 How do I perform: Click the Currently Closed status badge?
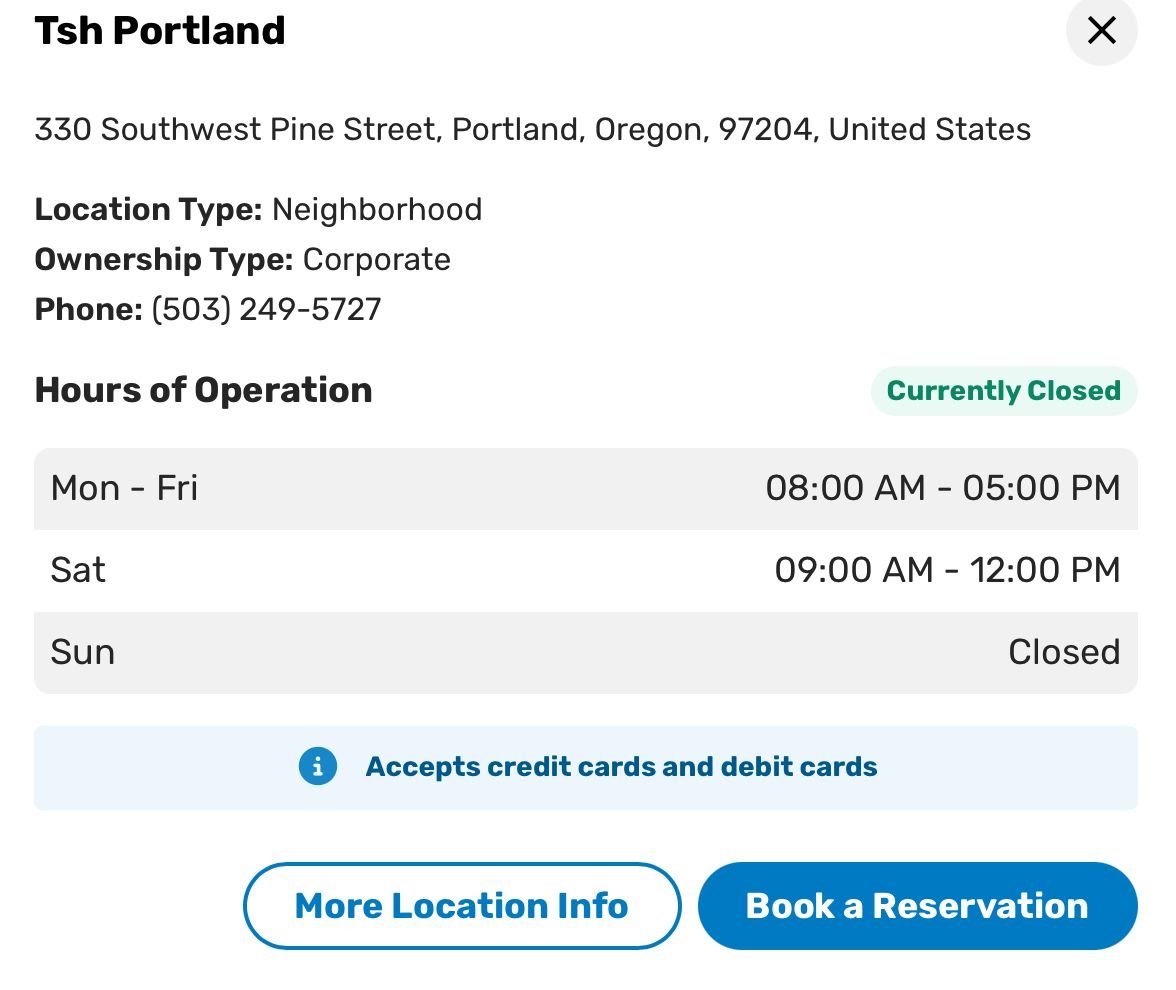(x=1003, y=390)
